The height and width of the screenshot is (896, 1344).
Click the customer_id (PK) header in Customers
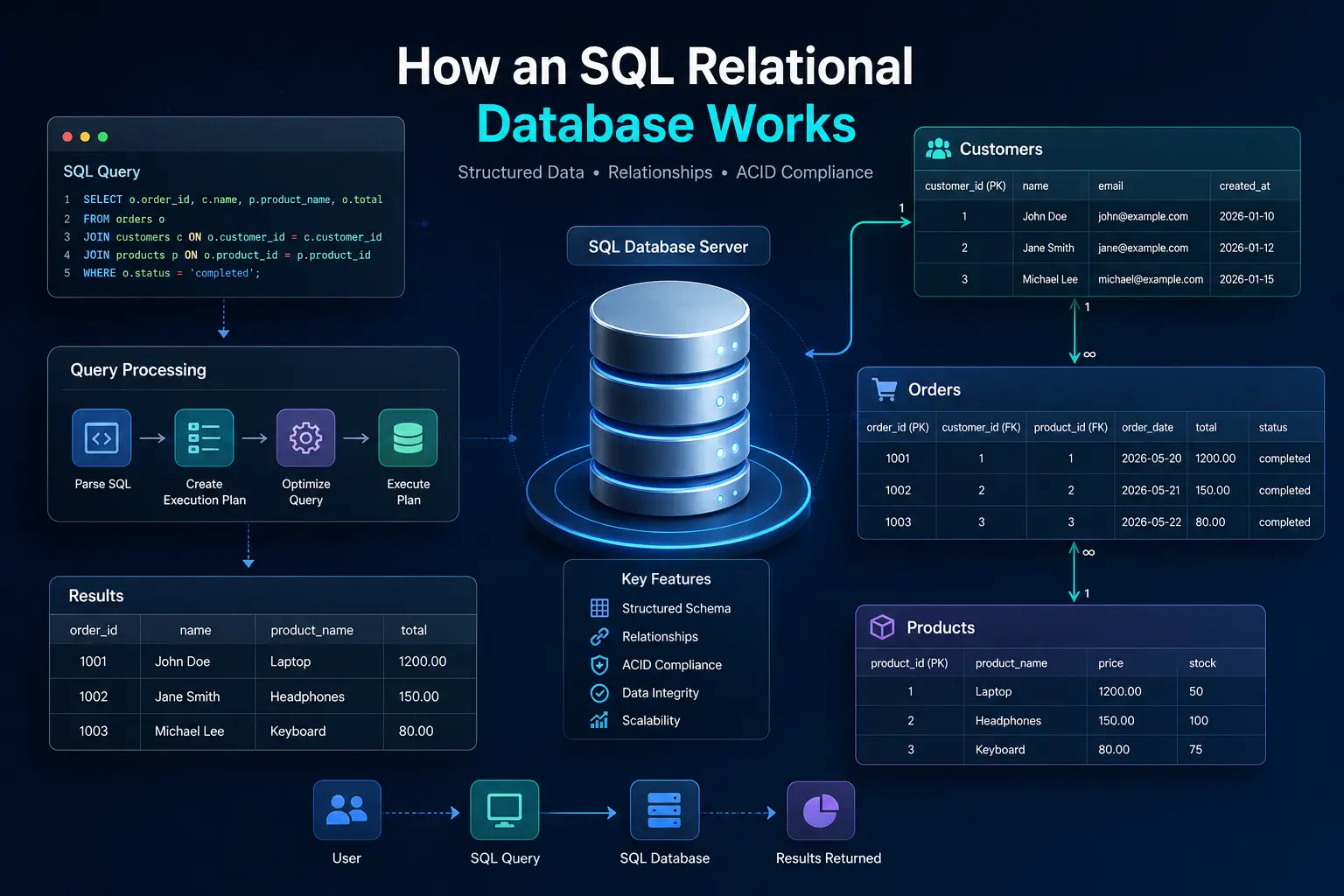point(965,185)
